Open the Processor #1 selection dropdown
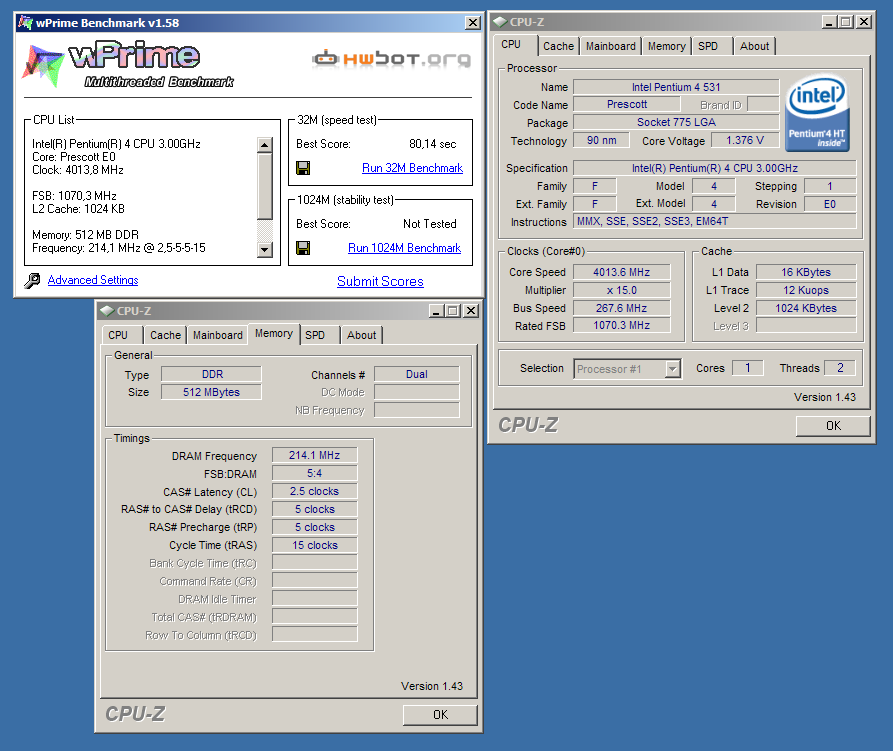Screen dimensions: 893x751 coord(673,369)
